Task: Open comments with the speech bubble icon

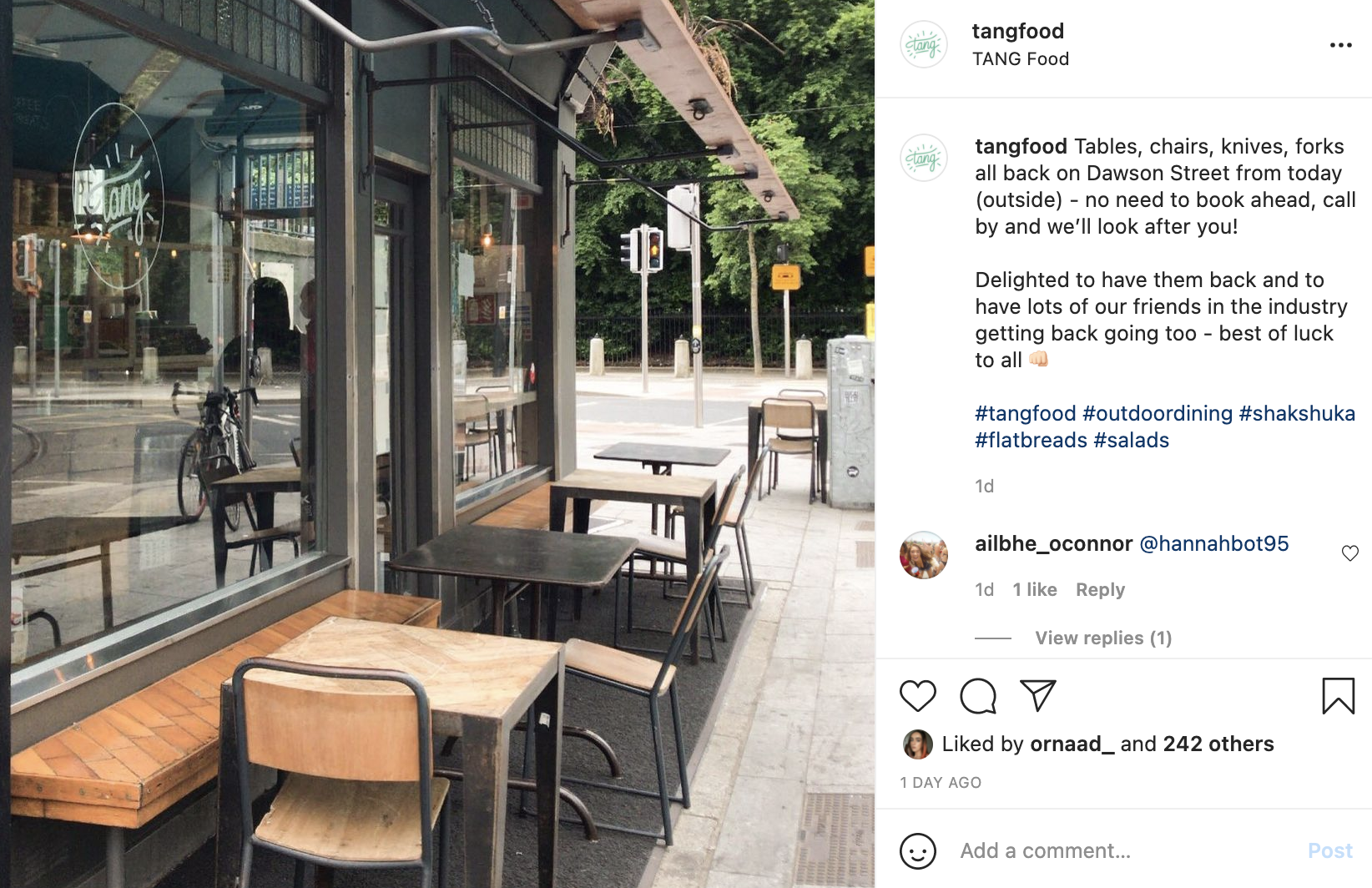Action: coord(978,696)
